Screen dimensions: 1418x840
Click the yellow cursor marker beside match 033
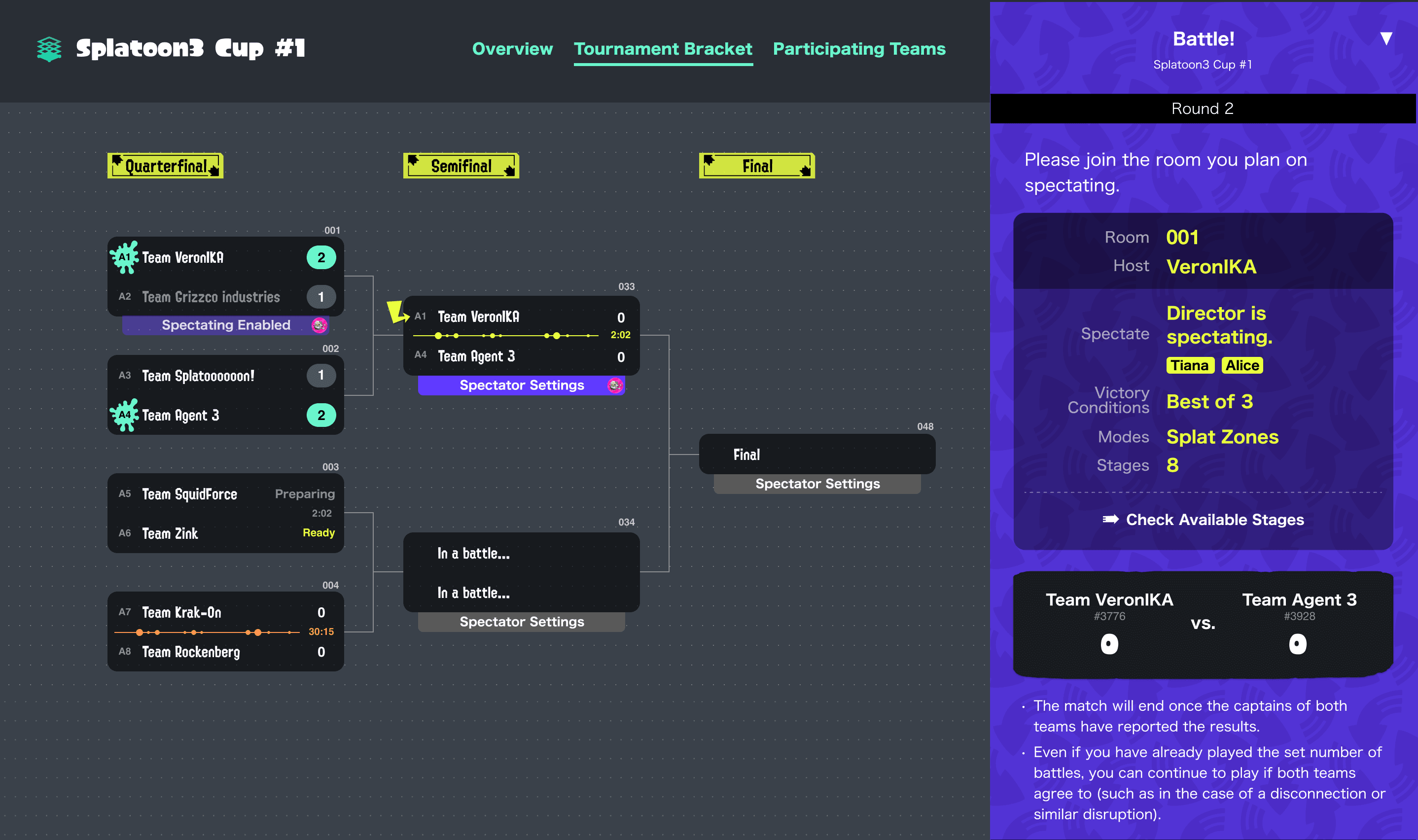(397, 312)
